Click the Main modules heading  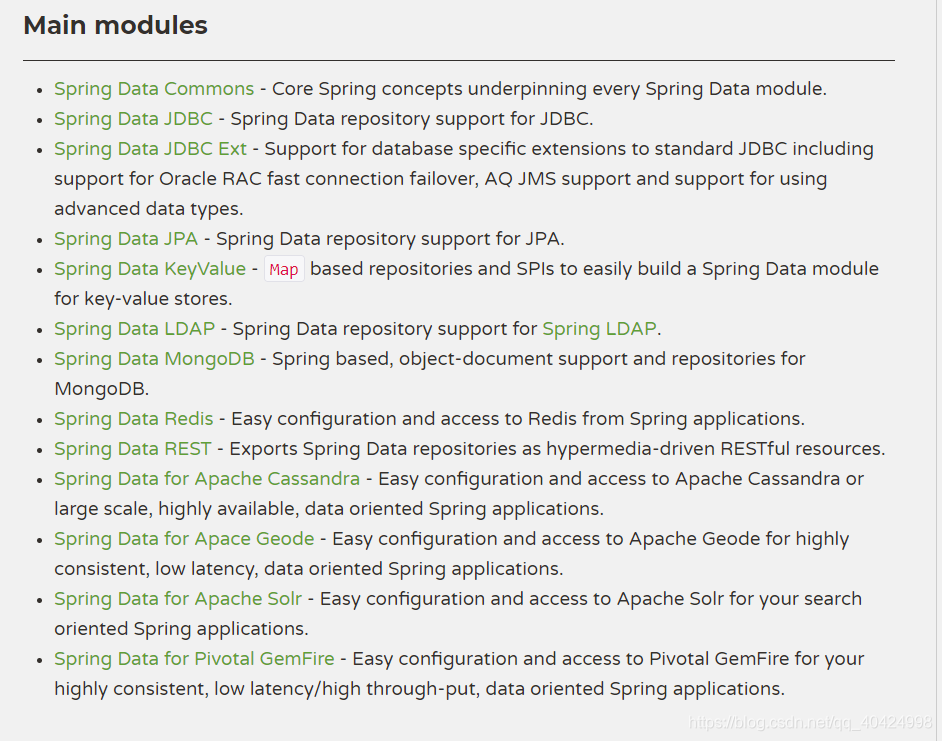click(x=115, y=25)
